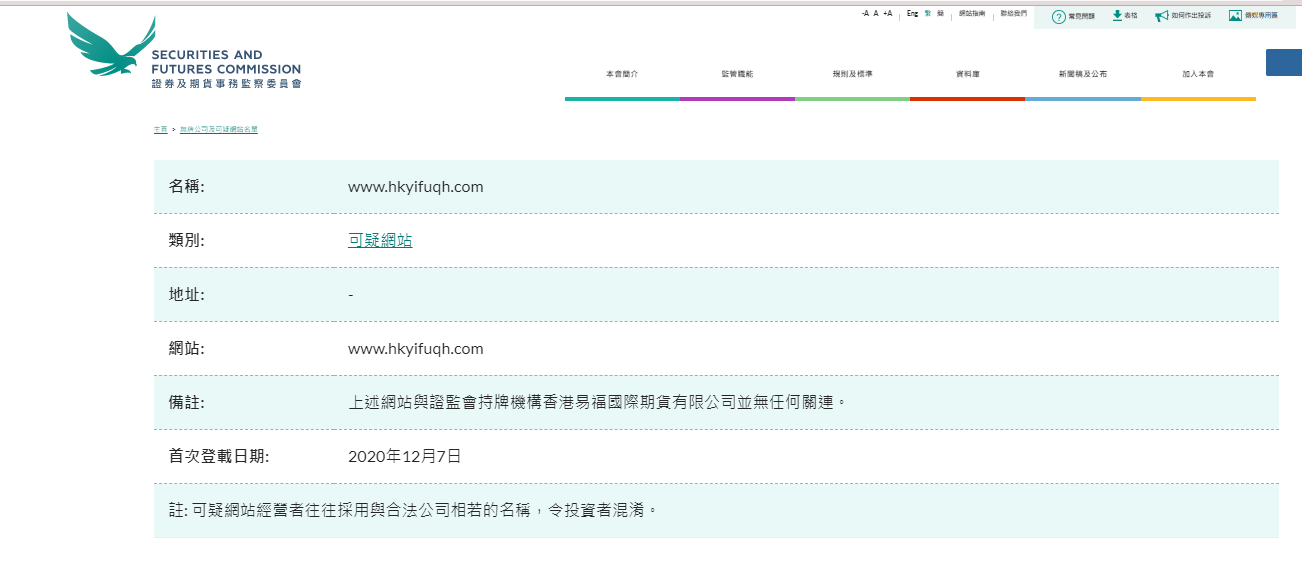This screenshot has height=576, width=1302.
Task: Go to 主頁 via the breadcrumb
Action: (x=160, y=130)
